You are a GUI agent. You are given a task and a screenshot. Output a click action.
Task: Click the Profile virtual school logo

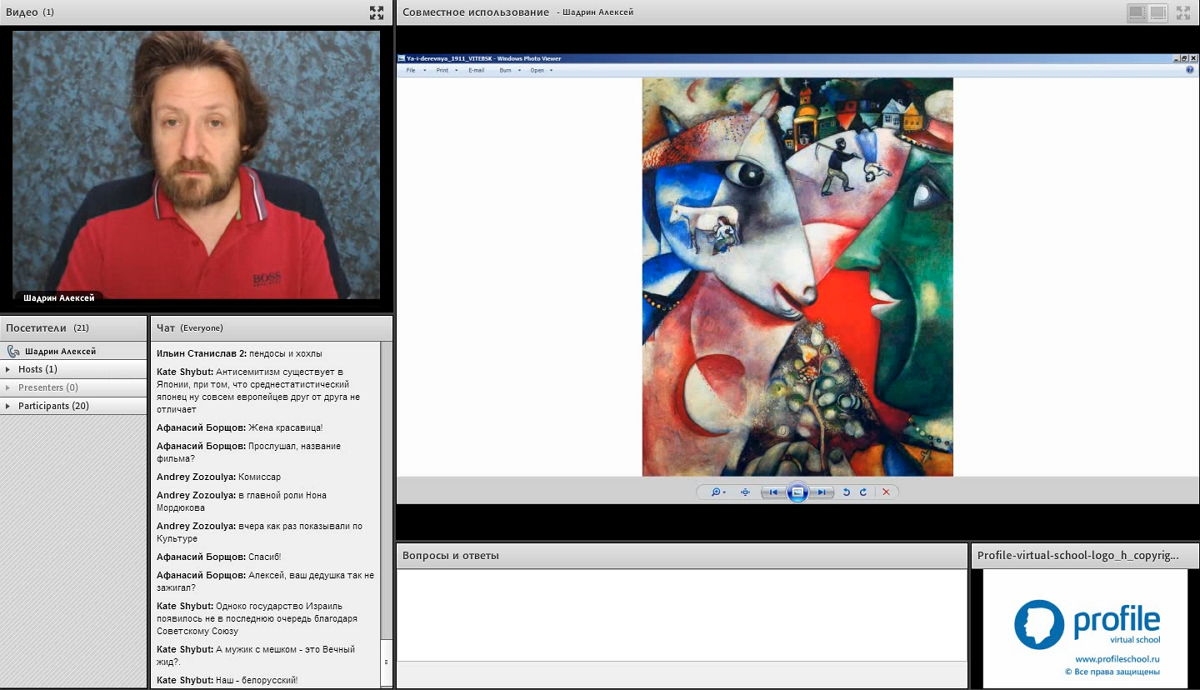click(x=1087, y=625)
